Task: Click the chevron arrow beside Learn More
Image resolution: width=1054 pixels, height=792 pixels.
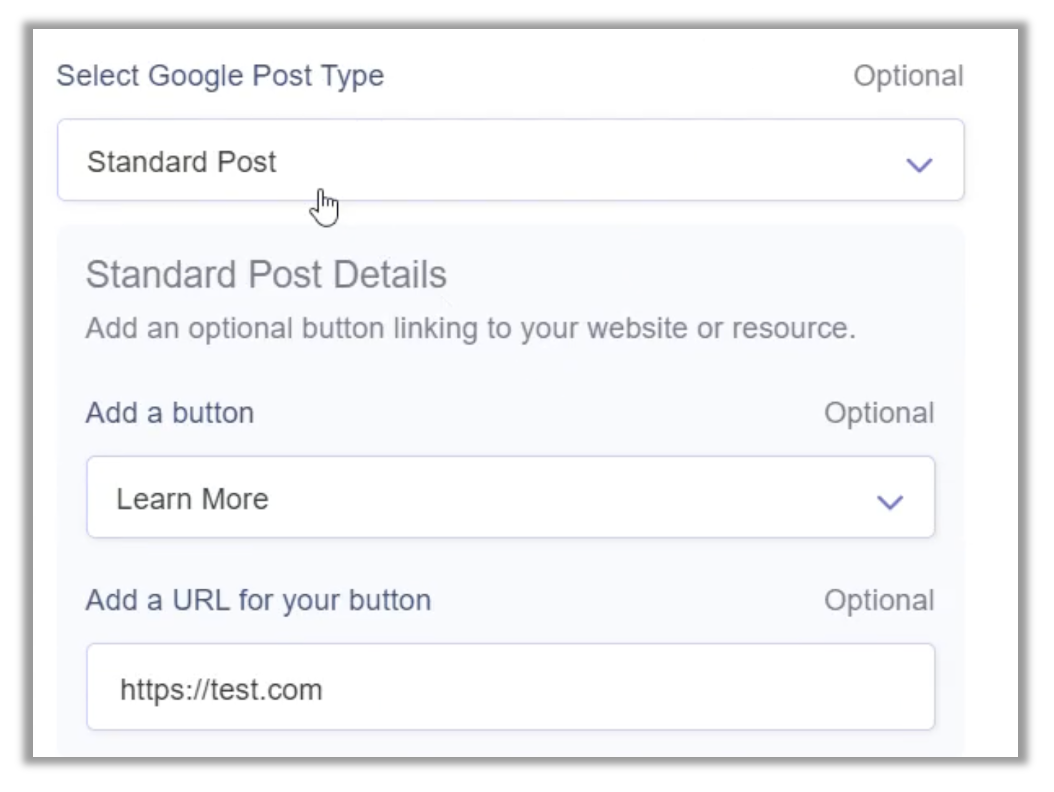Action: click(x=889, y=501)
